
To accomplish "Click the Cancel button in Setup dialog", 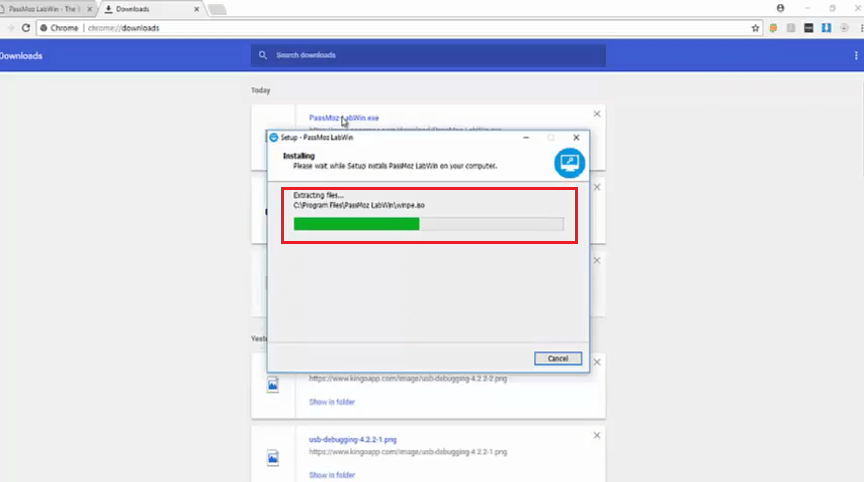I will point(558,359).
